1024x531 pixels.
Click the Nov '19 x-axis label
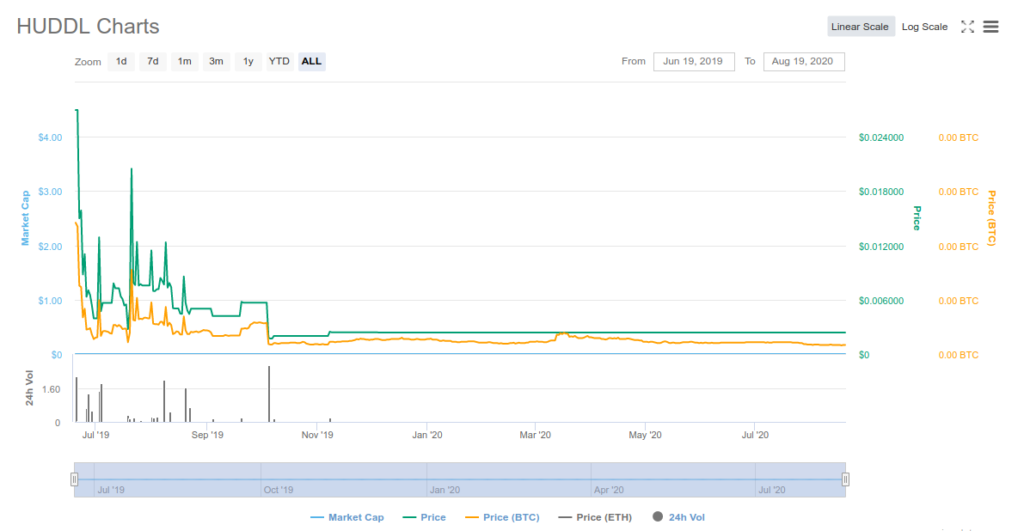317,434
